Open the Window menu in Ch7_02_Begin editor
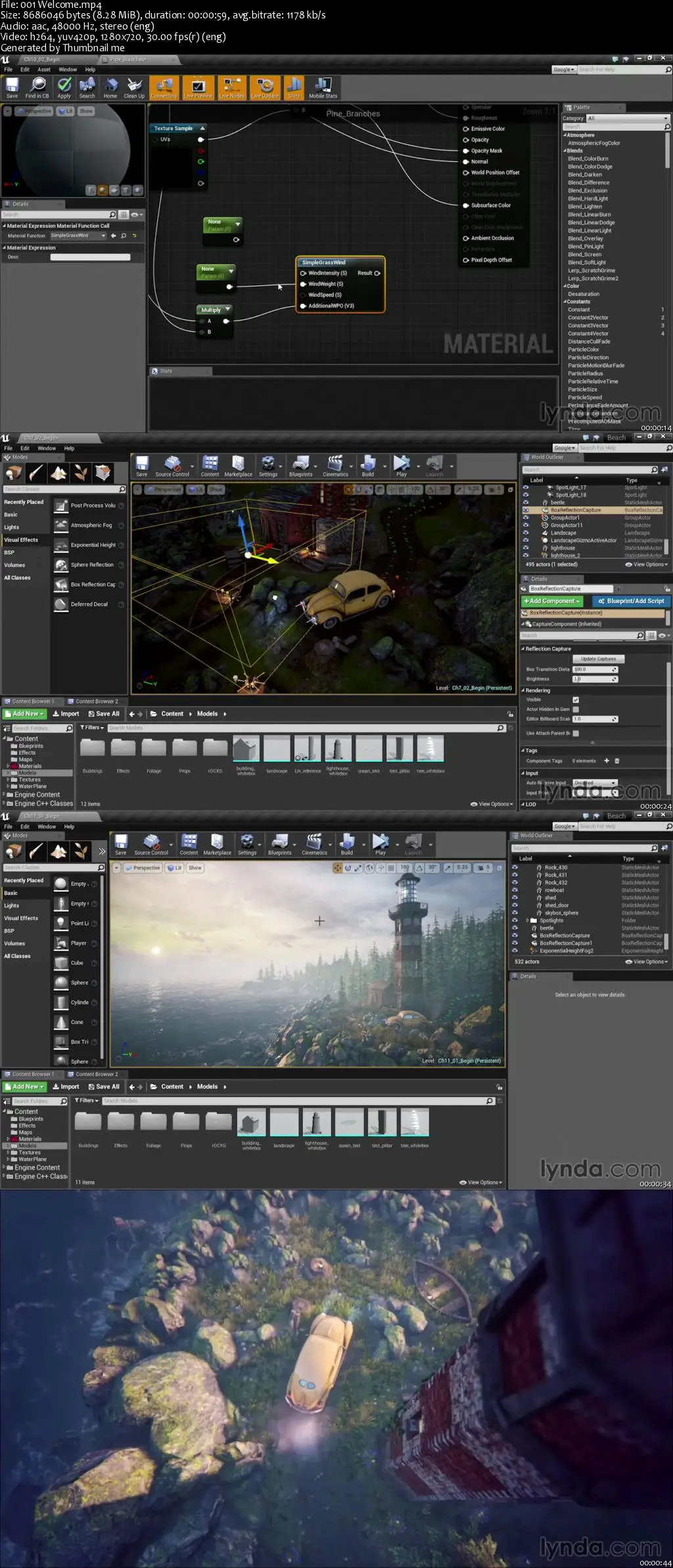This screenshot has height=1568, width=673. pos(47,449)
